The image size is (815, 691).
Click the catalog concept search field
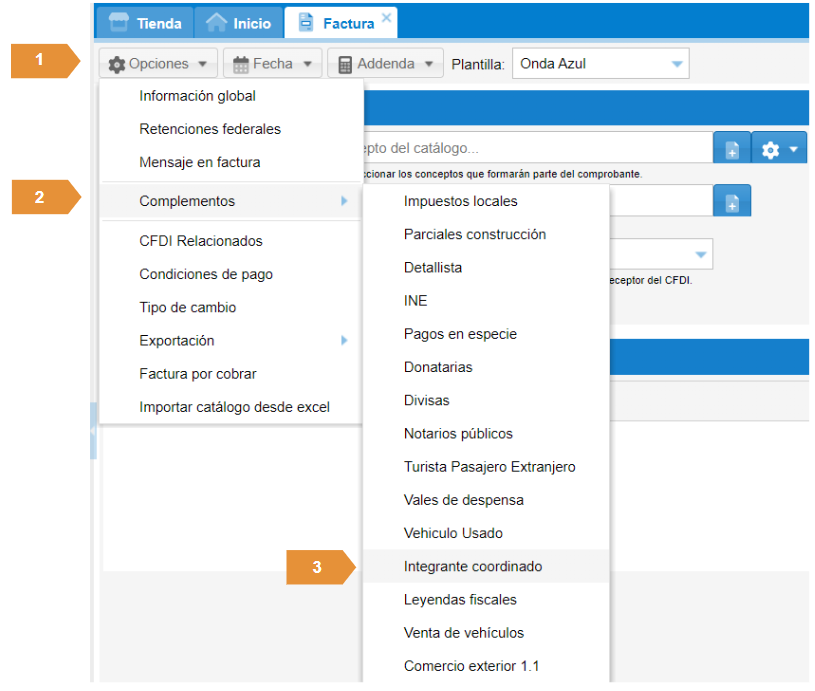point(535,148)
